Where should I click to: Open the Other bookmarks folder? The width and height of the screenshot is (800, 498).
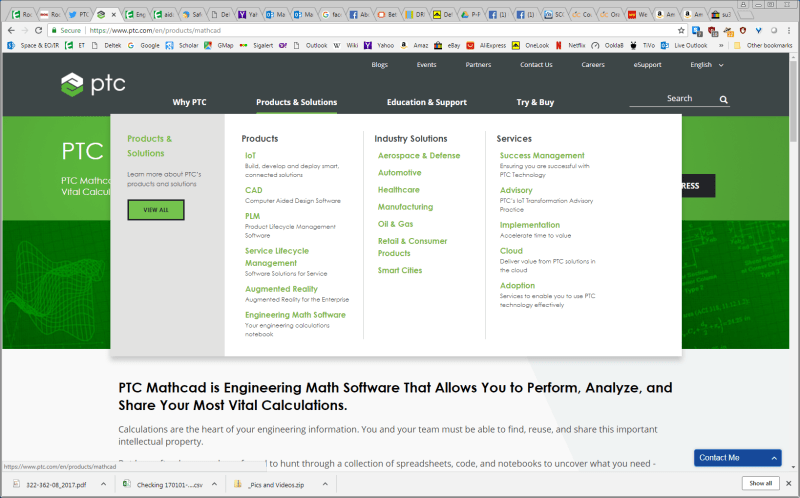click(763, 45)
